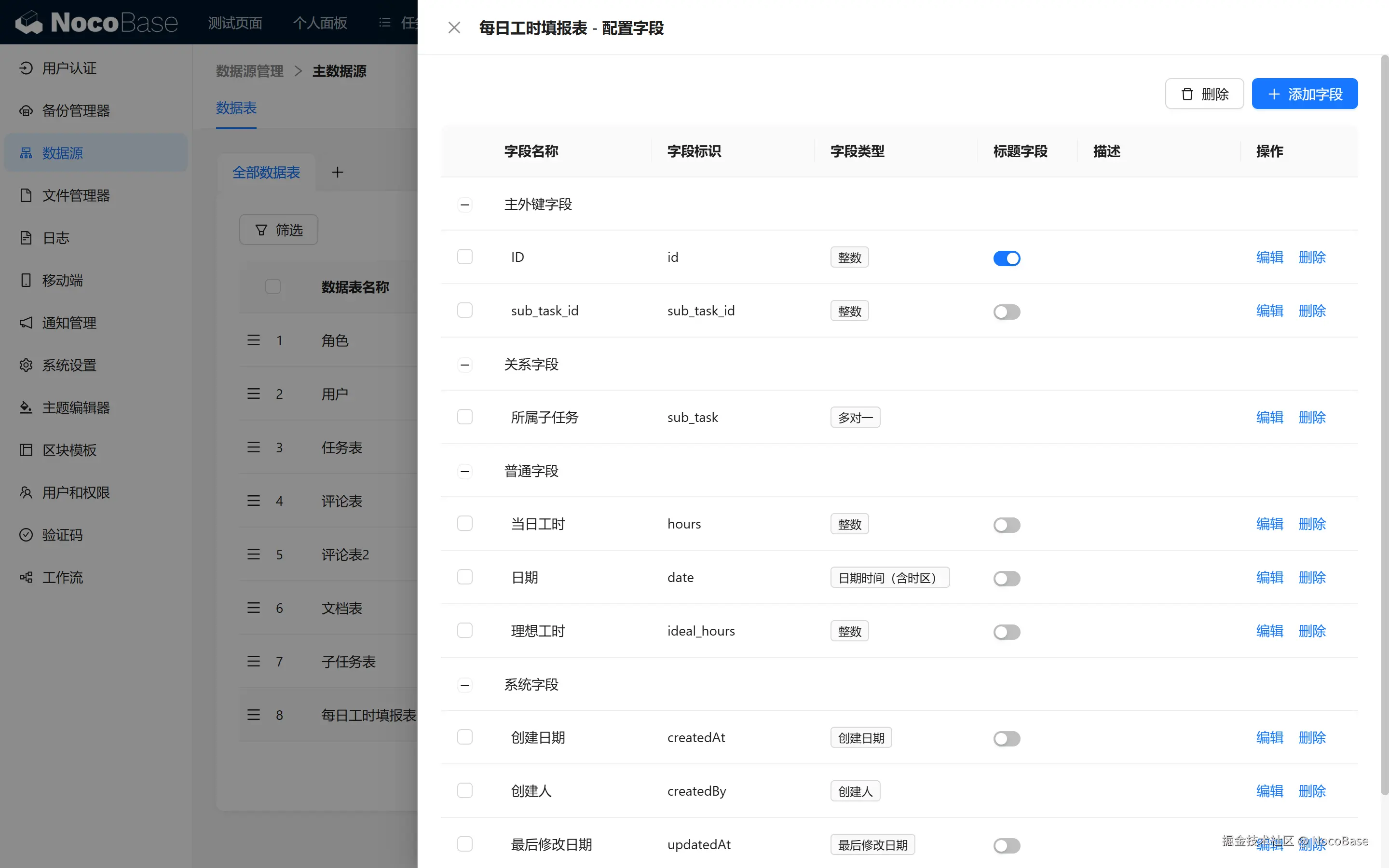Click the NocoBase logo icon
Screen dimensions: 1389x868
29,22
